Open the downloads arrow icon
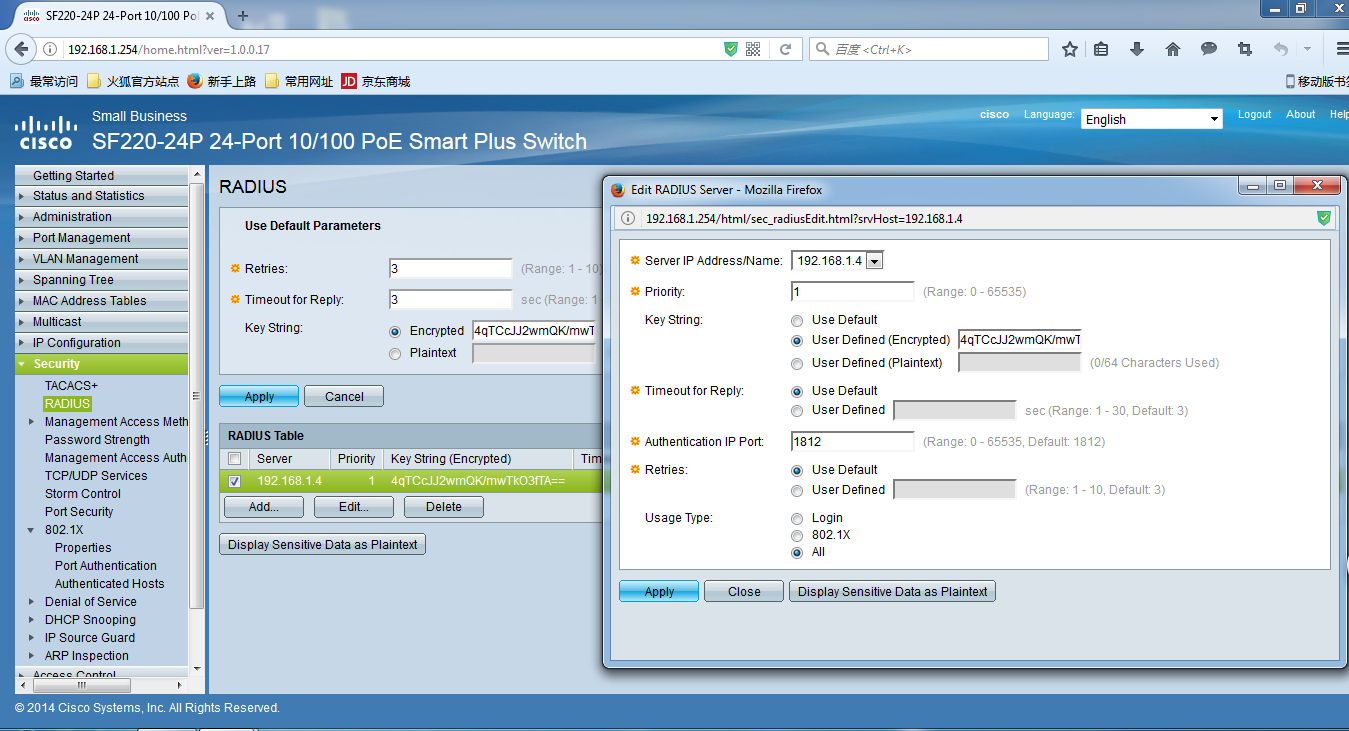This screenshot has width=1349, height=731. (1137, 49)
